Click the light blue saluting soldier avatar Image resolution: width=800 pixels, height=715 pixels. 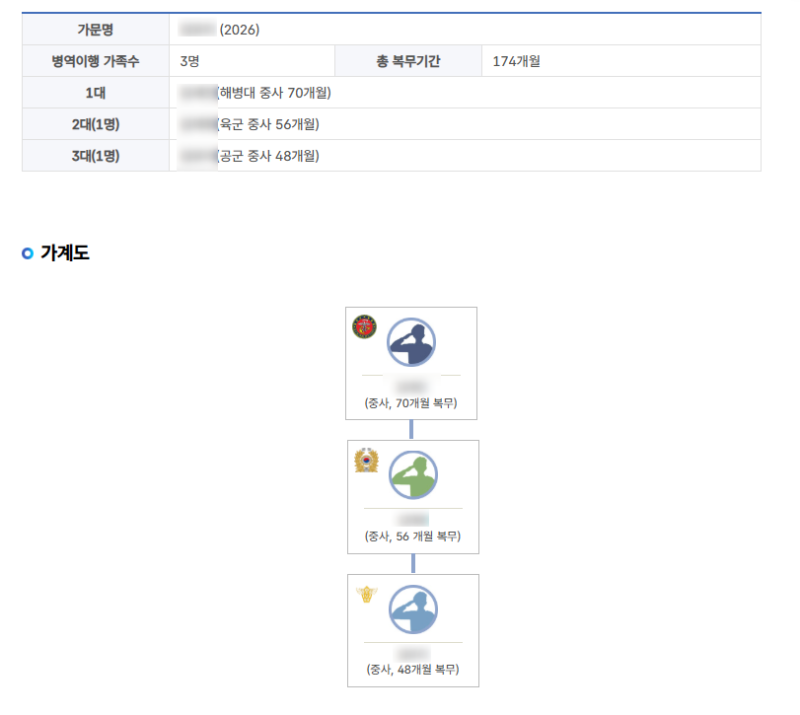tap(413, 609)
